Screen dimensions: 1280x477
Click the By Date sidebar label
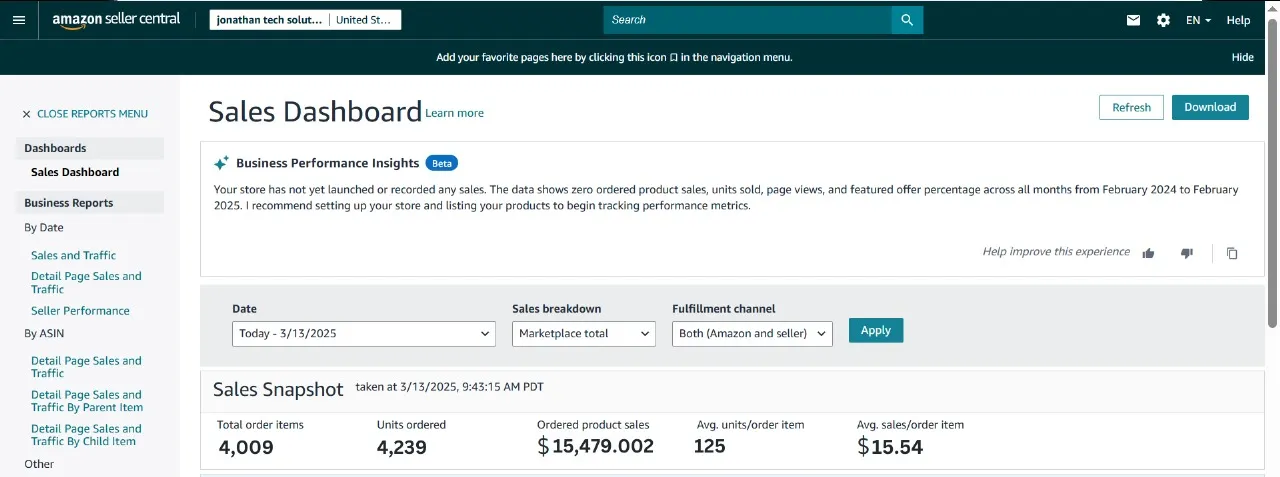(x=44, y=227)
